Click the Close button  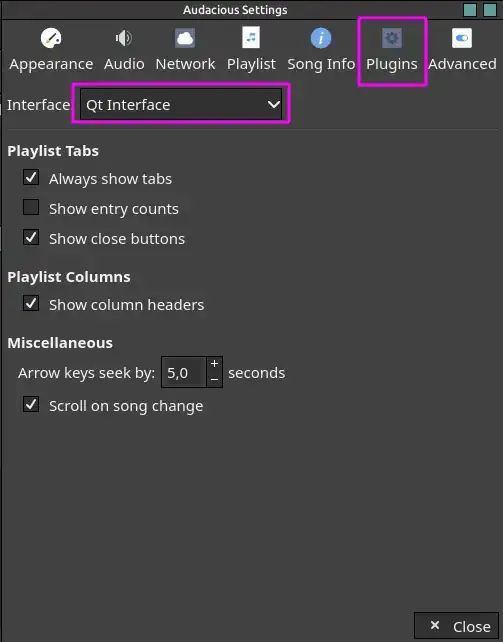456,625
